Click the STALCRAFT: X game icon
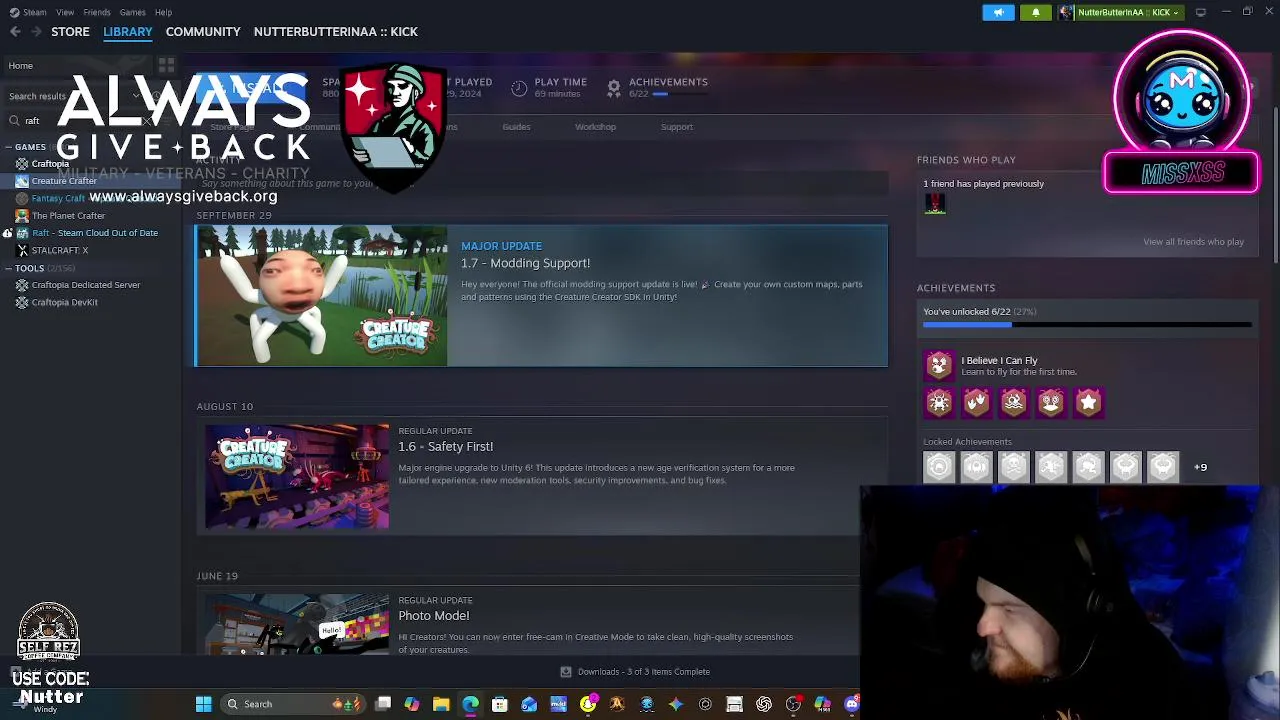 (22, 250)
